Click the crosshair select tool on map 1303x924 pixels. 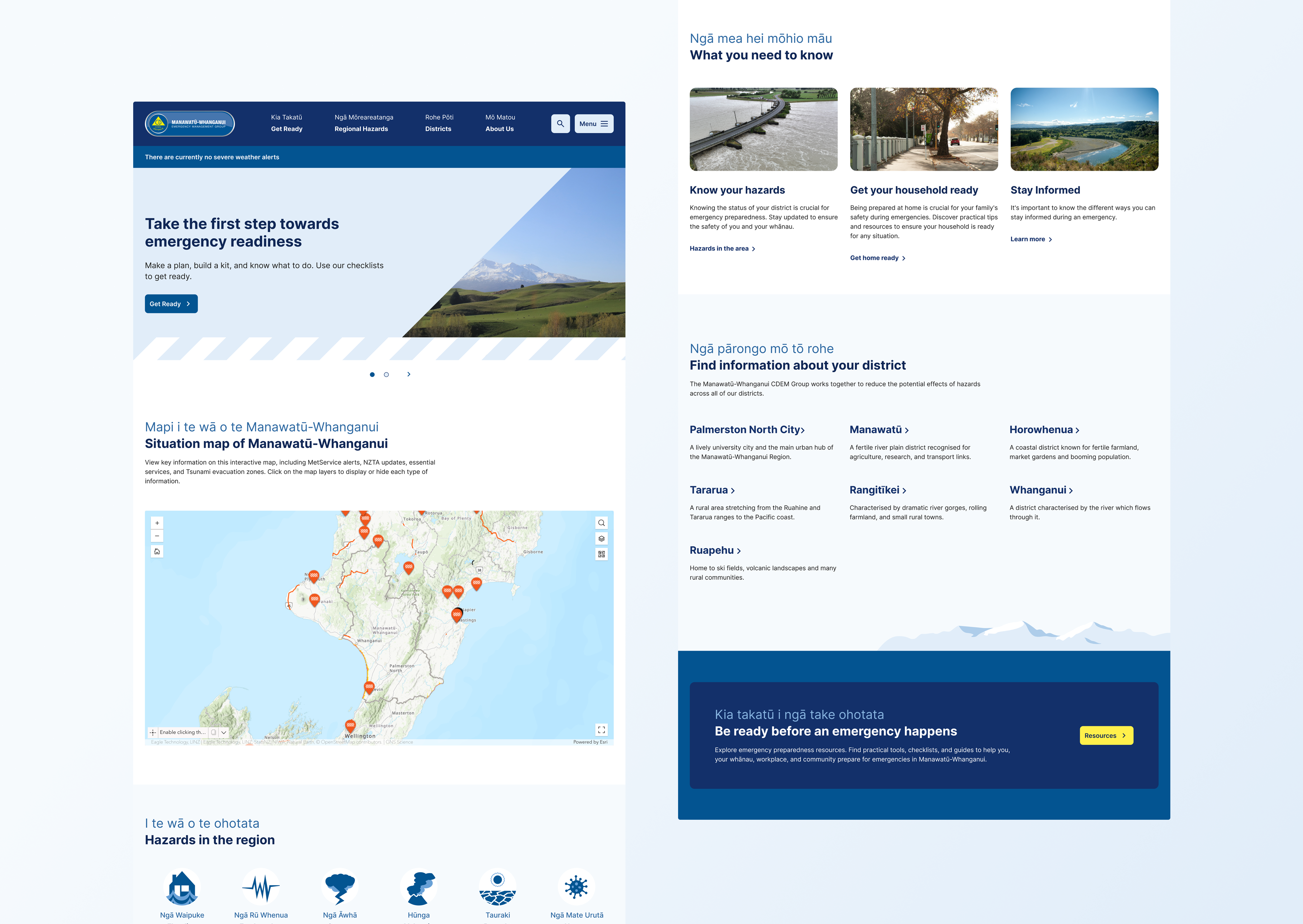click(152, 732)
